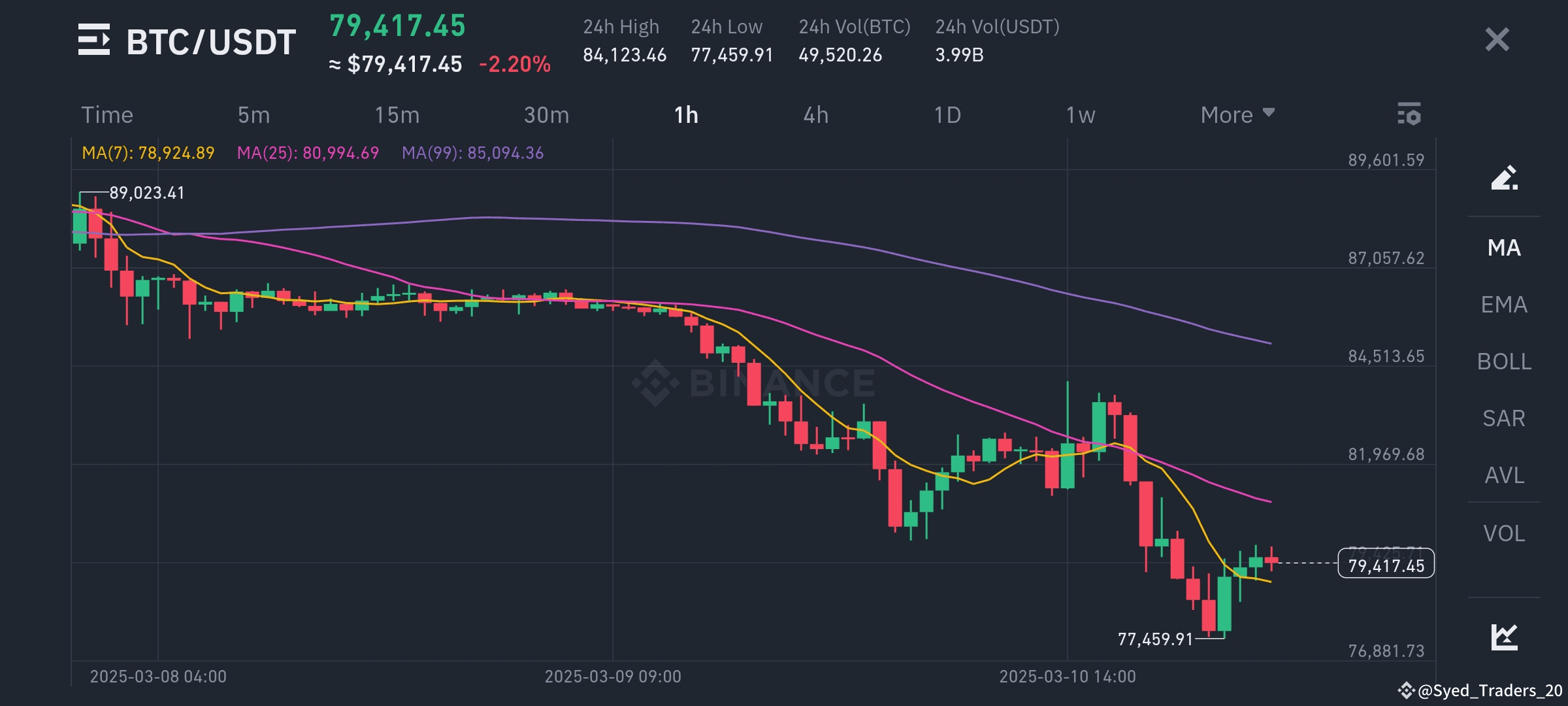Tap the MA(25) 80,994.69 legend
1568x706 pixels.
pyautogui.click(x=308, y=153)
